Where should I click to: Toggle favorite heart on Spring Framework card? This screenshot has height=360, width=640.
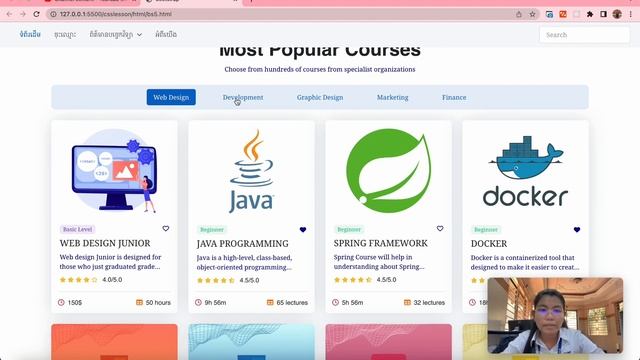[x=440, y=229]
